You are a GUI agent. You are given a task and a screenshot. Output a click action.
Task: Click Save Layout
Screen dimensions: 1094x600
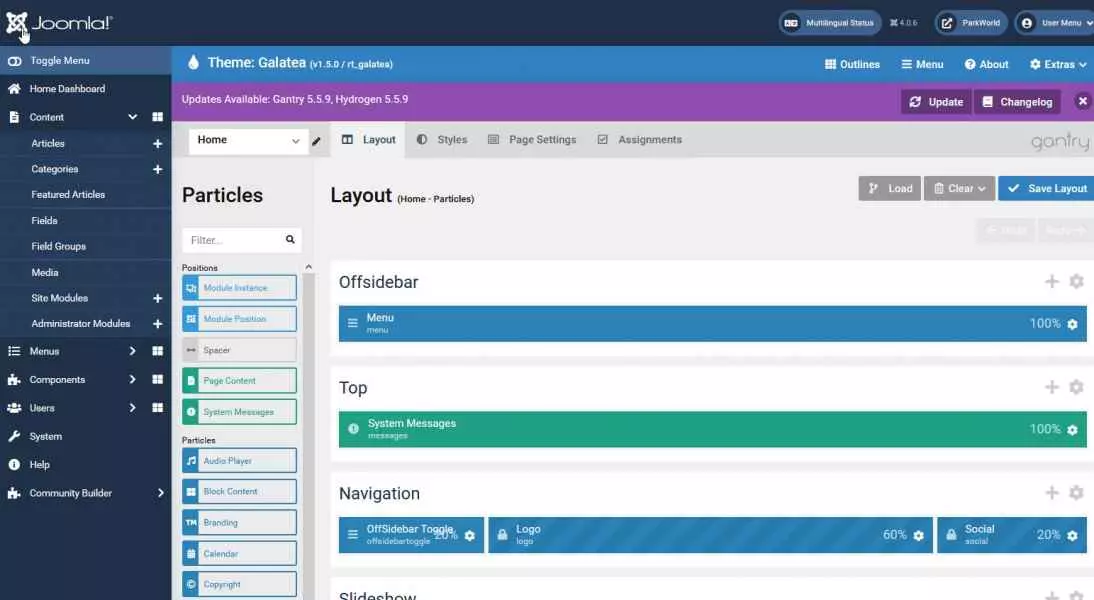[1047, 188]
